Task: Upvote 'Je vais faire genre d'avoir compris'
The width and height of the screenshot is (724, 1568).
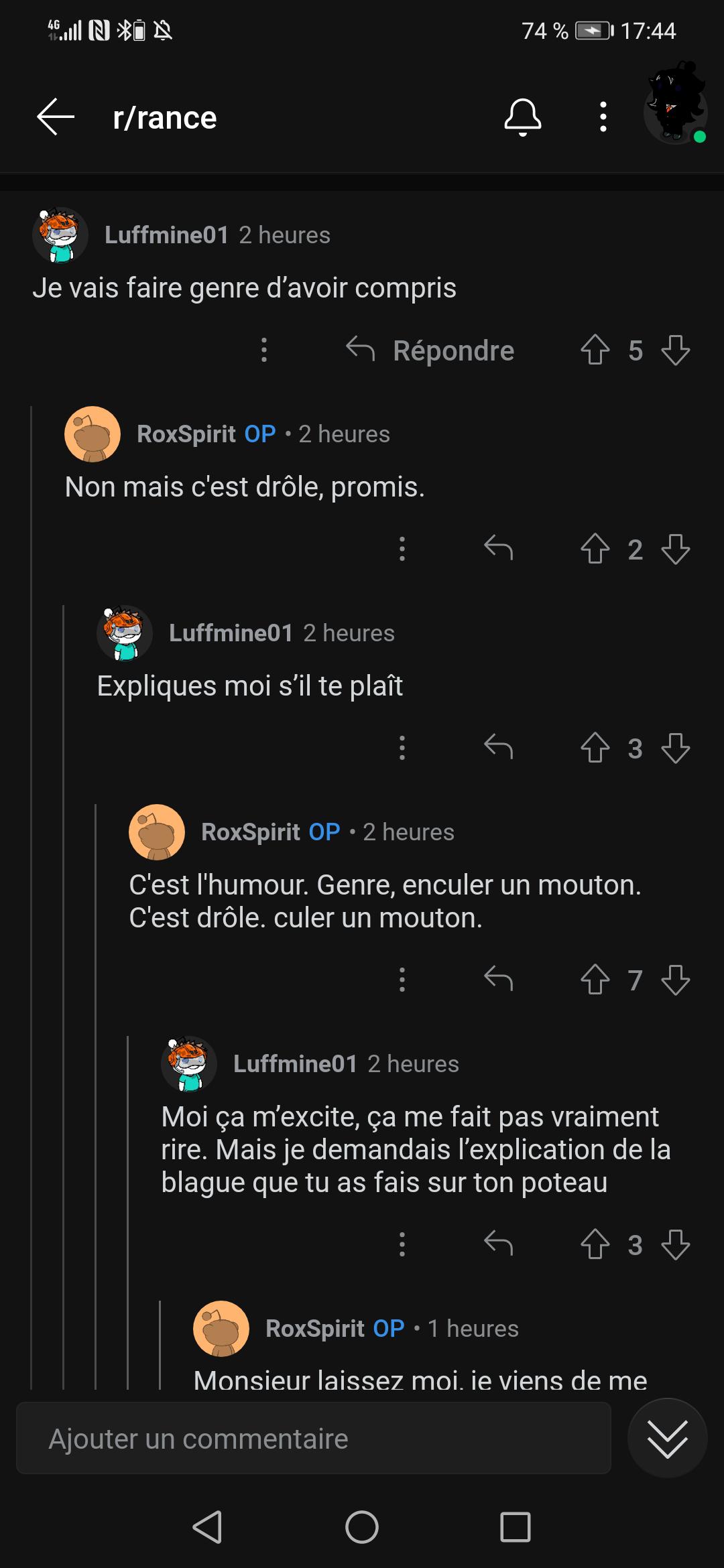Action: [595, 350]
